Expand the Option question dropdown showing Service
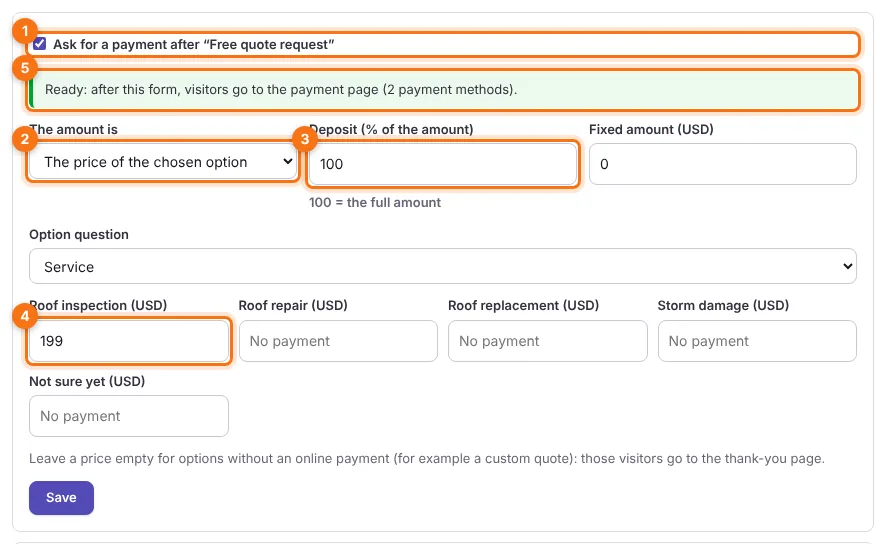Viewport: 886px width, 544px height. point(442,266)
